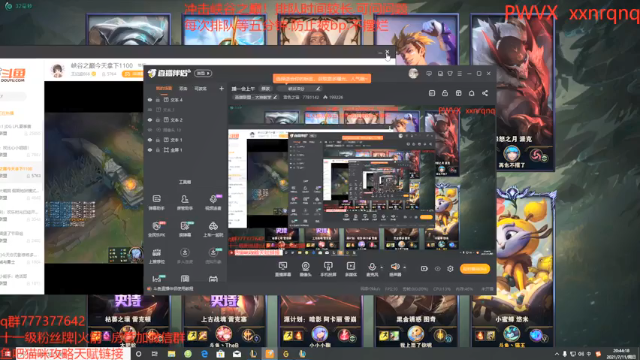The height and width of the screenshot is (360, 640).
Task: Add a multimedia source from bottom toolbar
Action: [351, 269]
